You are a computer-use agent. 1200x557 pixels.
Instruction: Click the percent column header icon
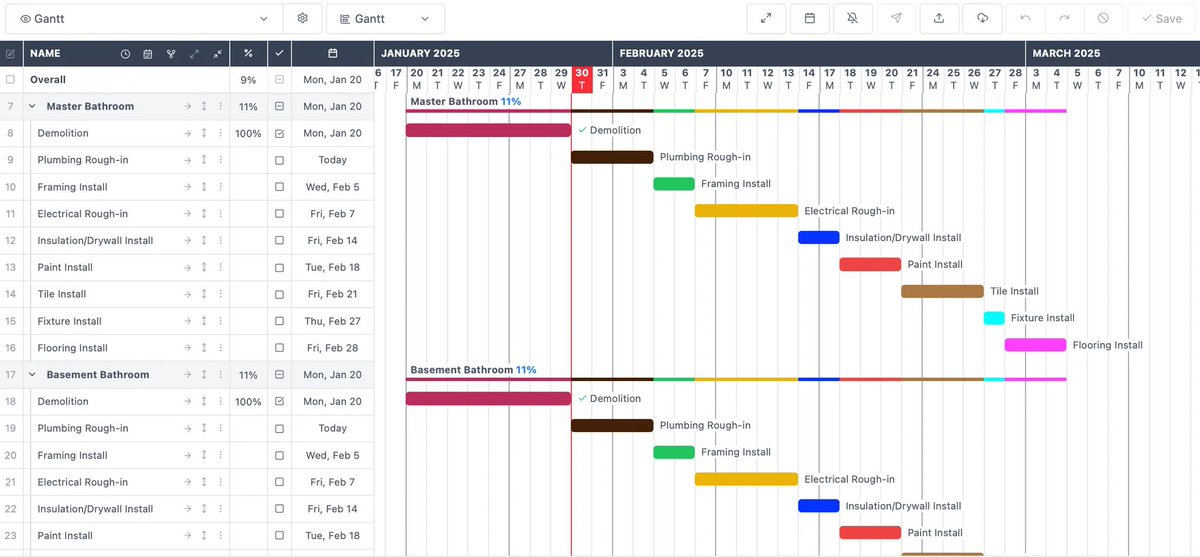coord(248,53)
